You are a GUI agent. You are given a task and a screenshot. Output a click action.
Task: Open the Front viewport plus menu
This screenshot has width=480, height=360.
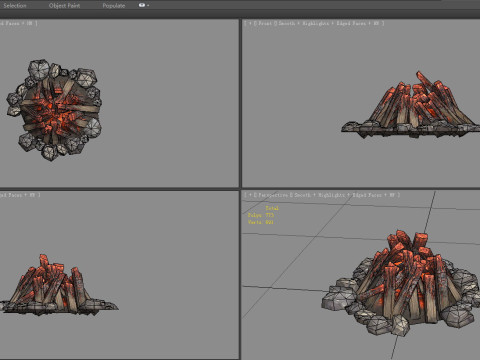pos(250,23)
